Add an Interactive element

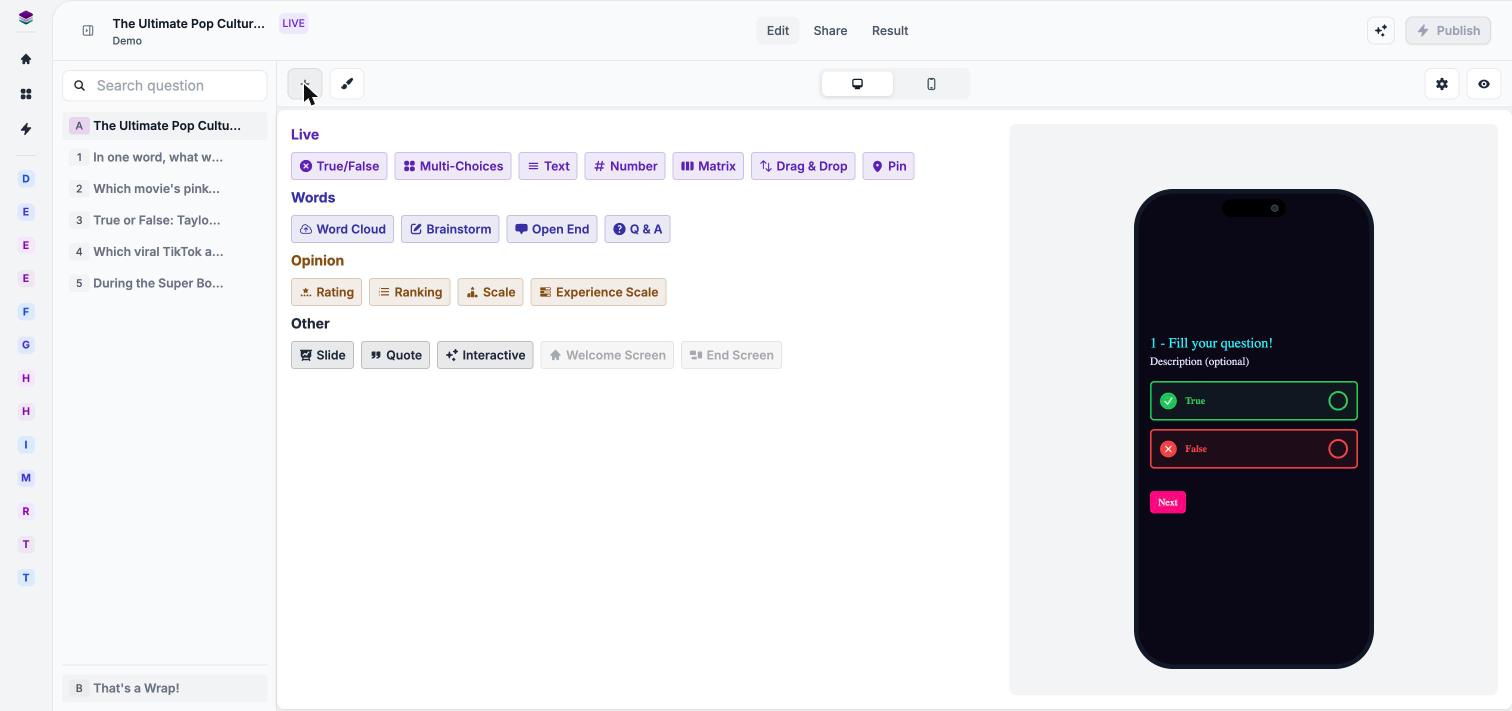485,355
